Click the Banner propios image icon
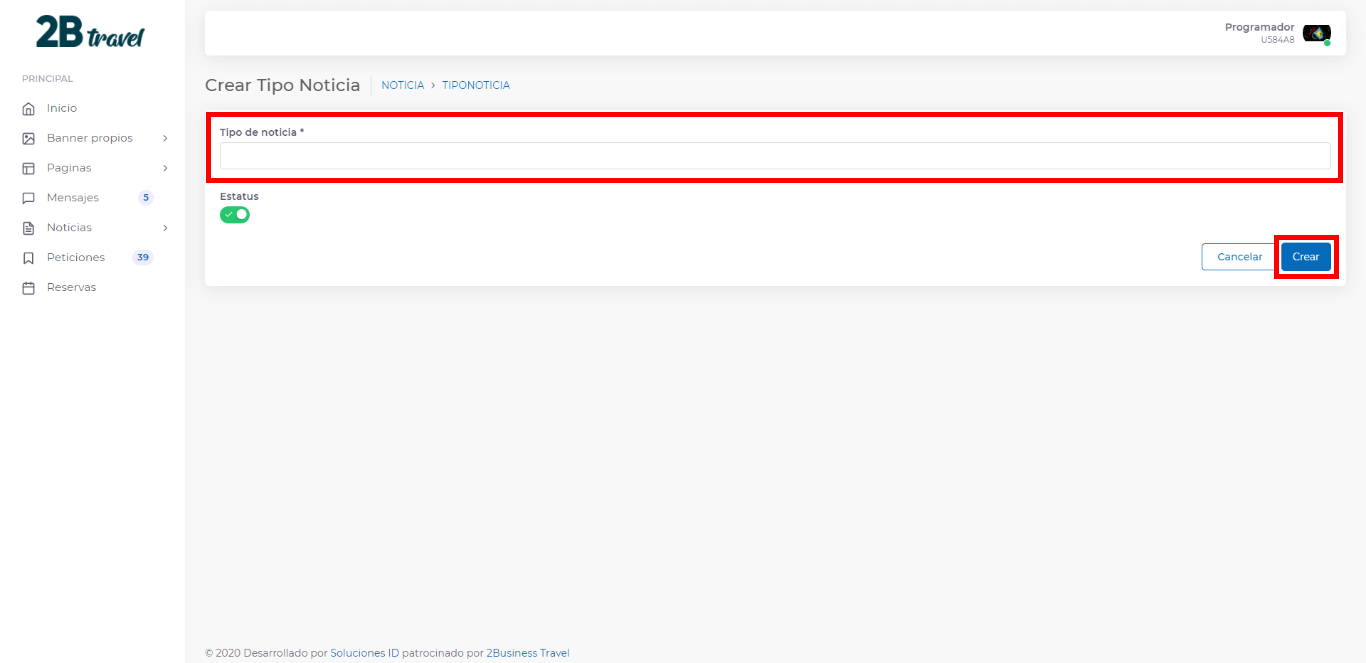Screen dimensions: 1366x663 29,138
